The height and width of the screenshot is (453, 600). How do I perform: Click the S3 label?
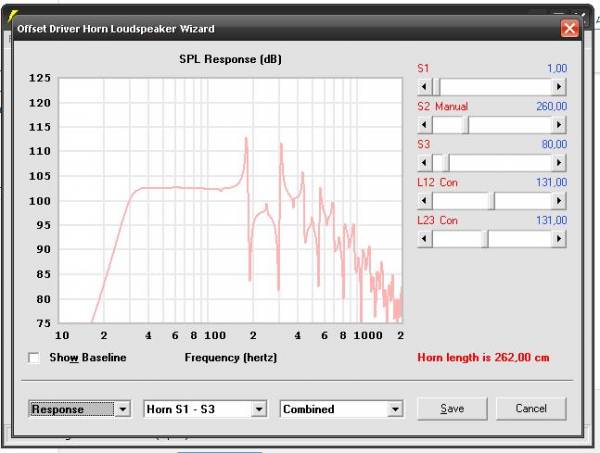pos(424,144)
